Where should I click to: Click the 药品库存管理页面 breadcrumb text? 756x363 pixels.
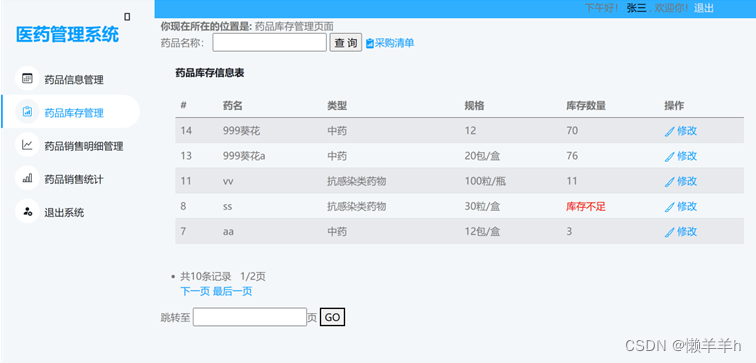[294, 27]
